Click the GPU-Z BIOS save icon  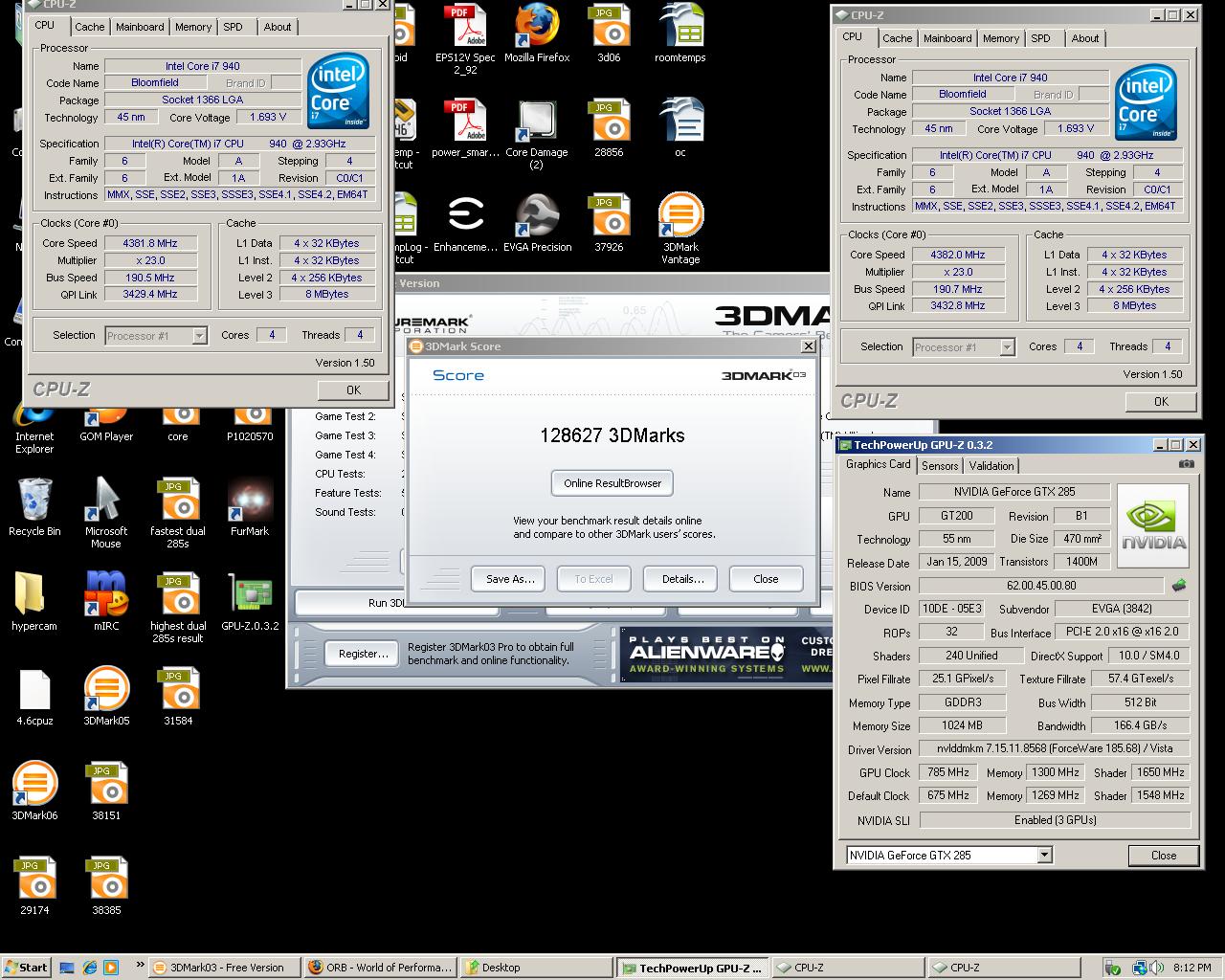point(1179,585)
